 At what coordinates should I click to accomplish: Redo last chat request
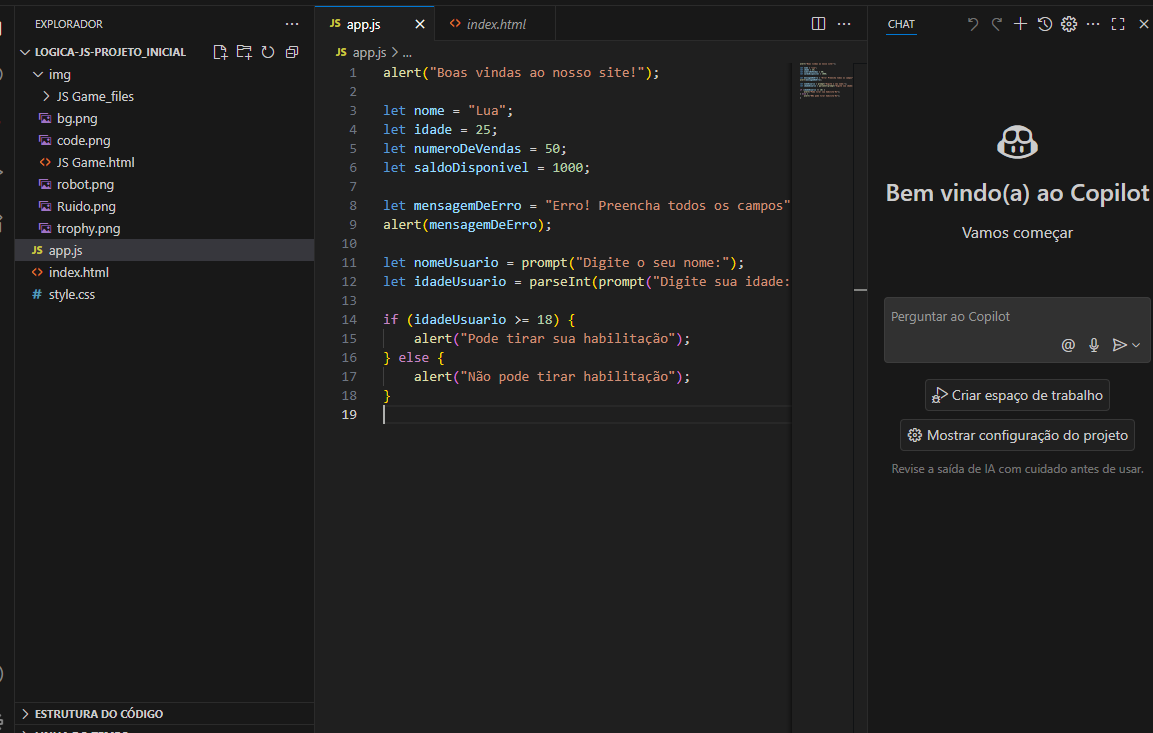click(996, 24)
